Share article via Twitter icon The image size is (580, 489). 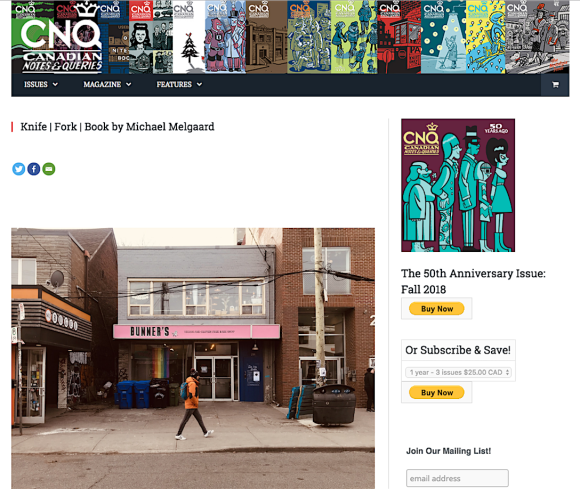click(18, 169)
